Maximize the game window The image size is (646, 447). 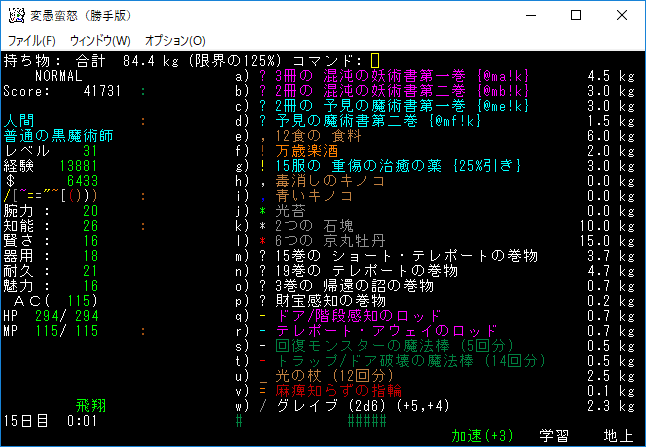click(x=575, y=16)
